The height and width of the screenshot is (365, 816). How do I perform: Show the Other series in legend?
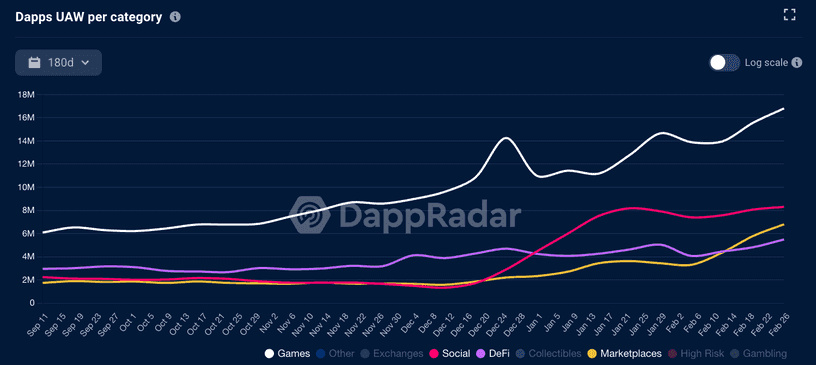point(335,354)
